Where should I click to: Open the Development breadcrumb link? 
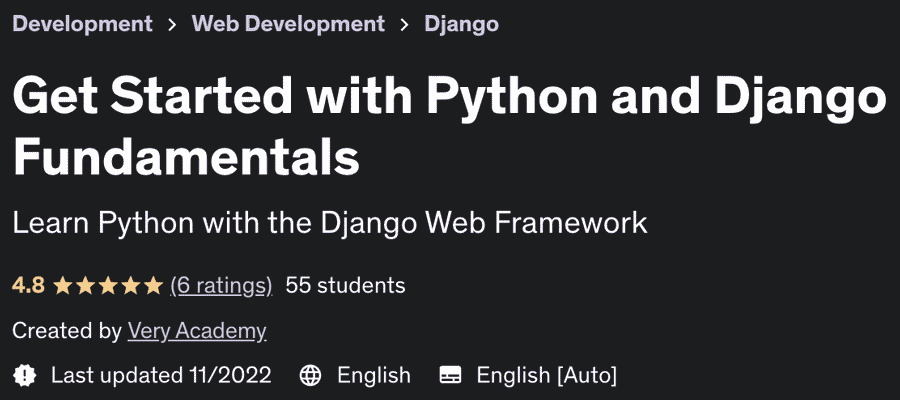click(82, 23)
